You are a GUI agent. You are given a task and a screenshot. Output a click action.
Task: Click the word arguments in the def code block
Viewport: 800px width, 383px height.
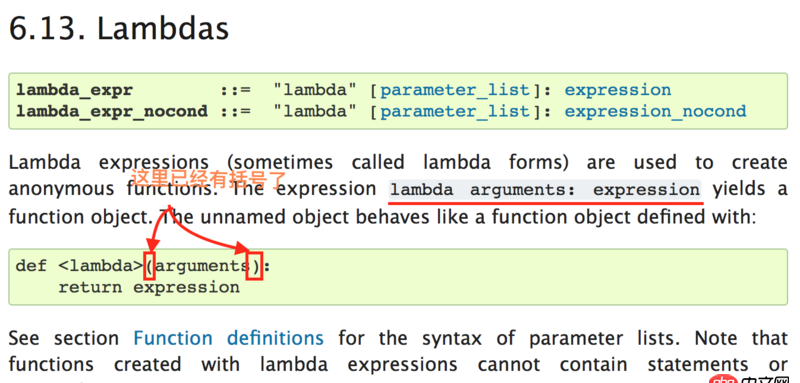click(x=202, y=266)
